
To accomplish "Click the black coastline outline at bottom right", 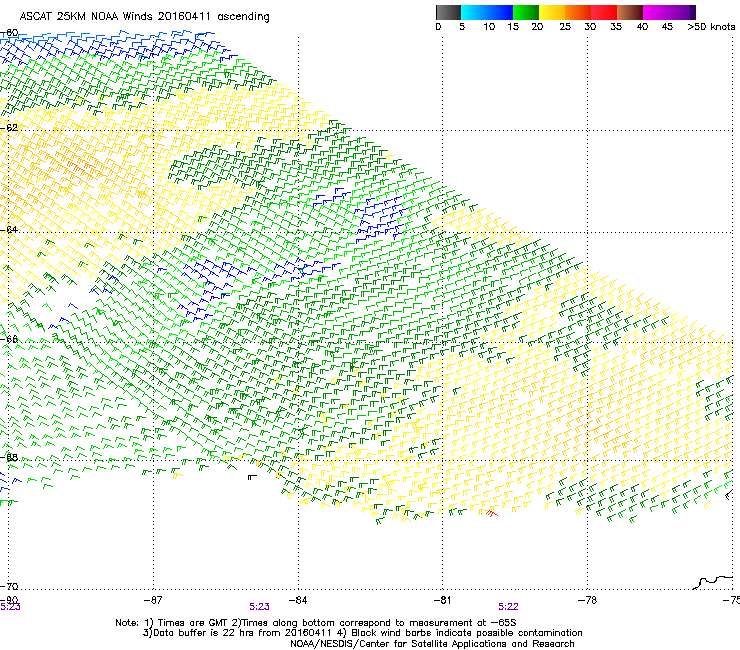I will 713,582.
